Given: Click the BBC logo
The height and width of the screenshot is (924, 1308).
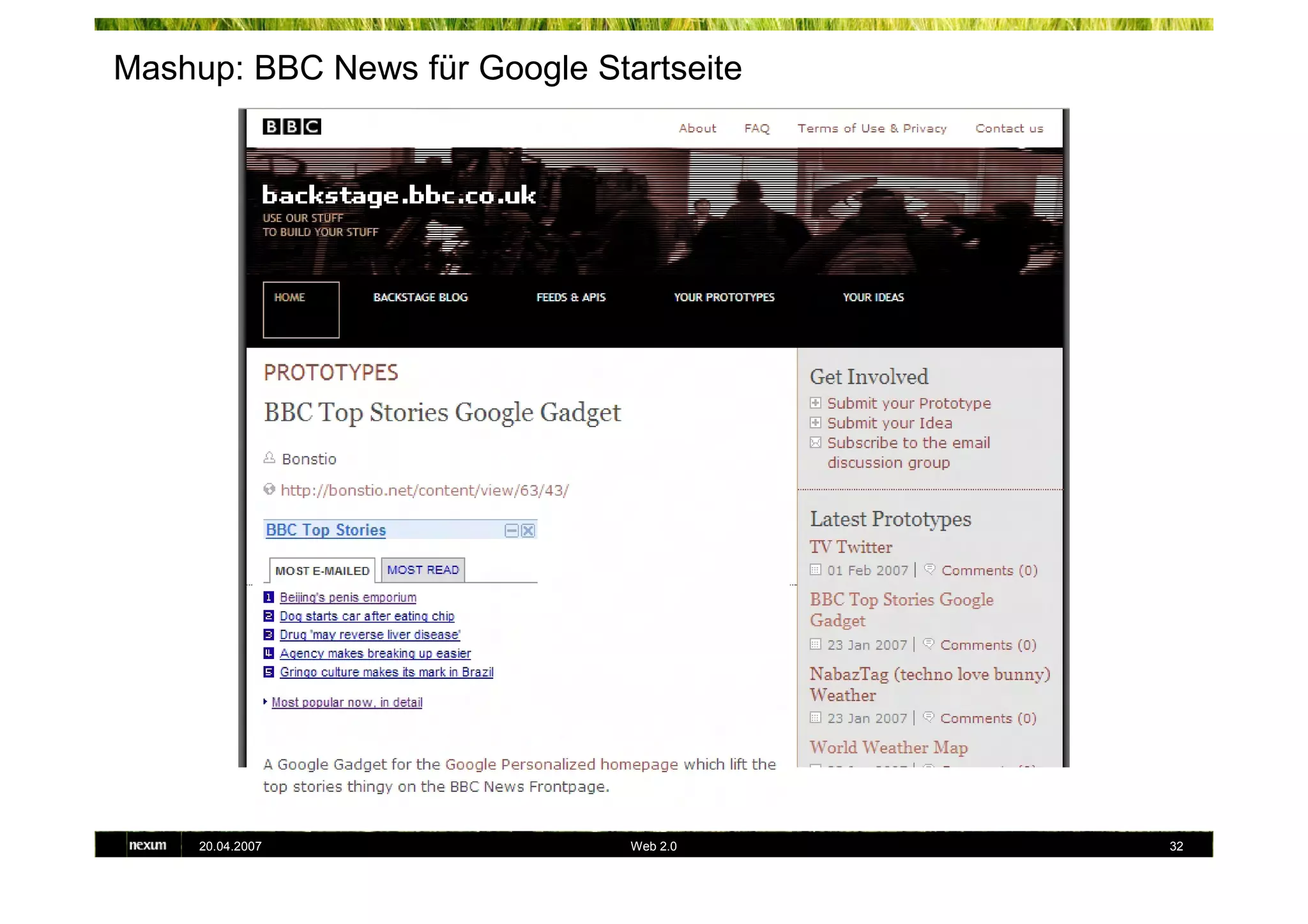Looking at the screenshot, I should (x=291, y=126).
